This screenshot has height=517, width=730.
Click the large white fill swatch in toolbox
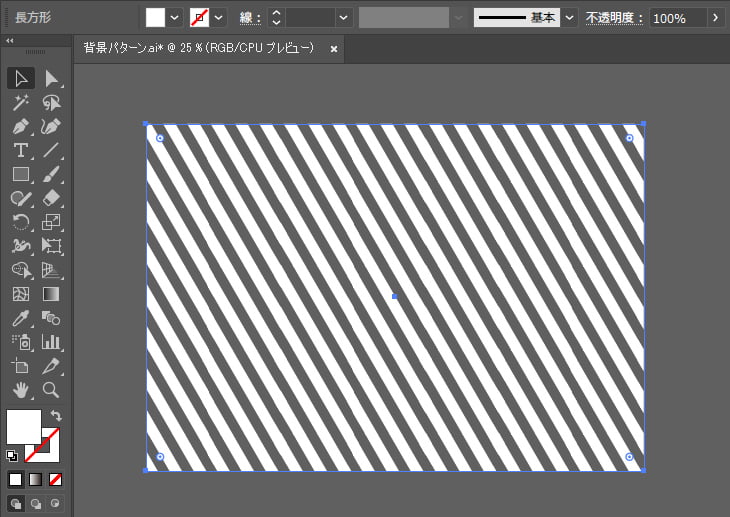coord(24,426)
